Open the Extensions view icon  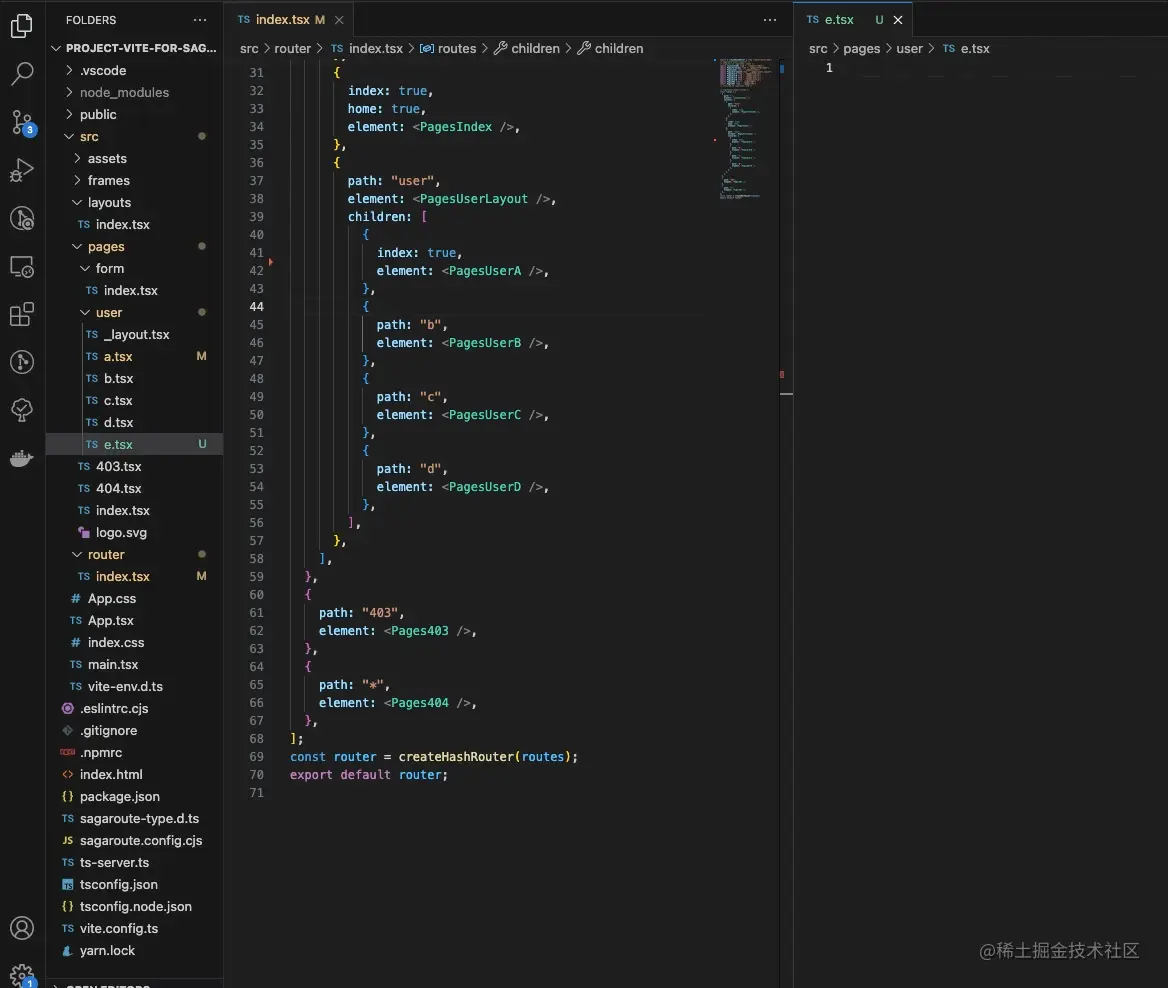tap(22, 314)
